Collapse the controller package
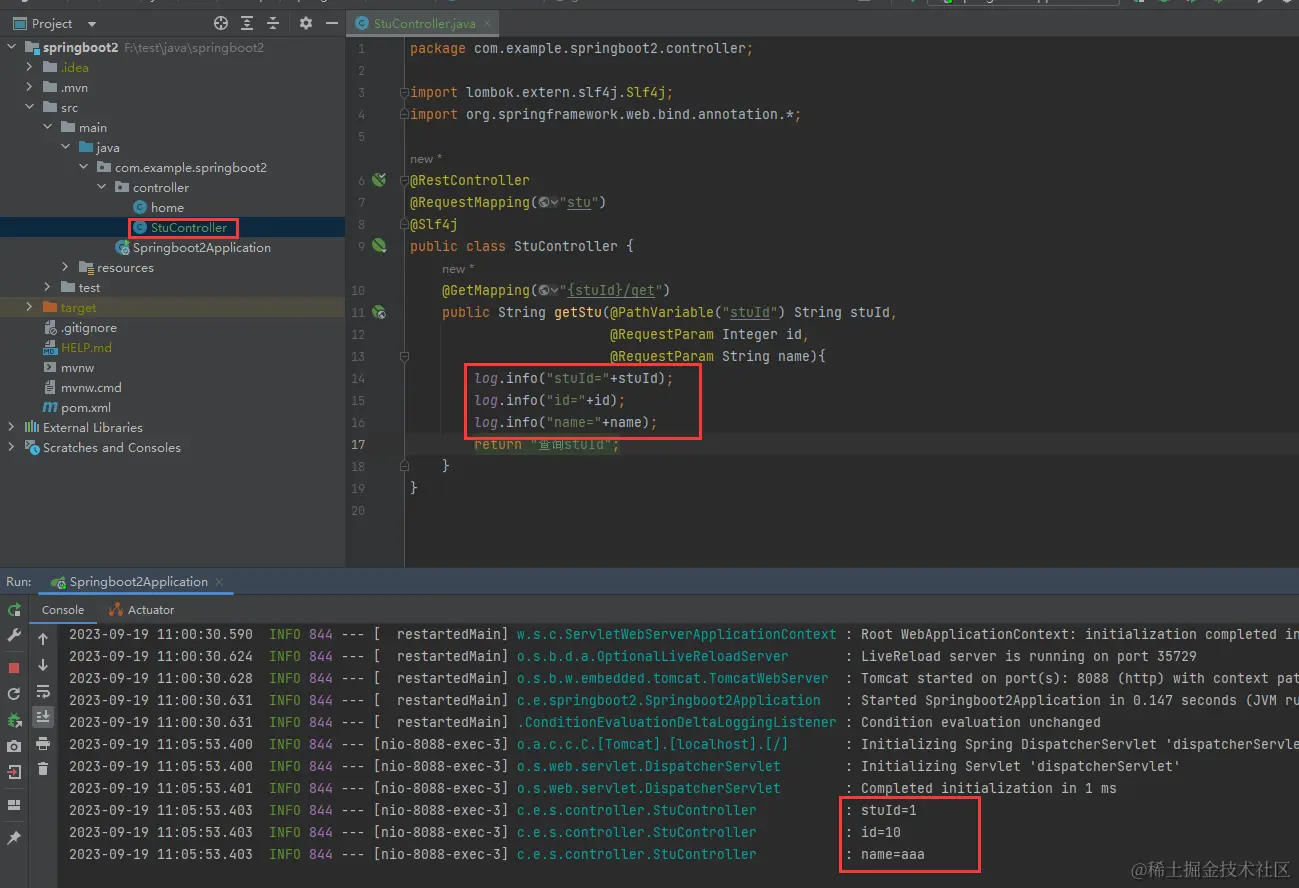The width and height of the screenshot is (1299, 888). pos(102,187)
